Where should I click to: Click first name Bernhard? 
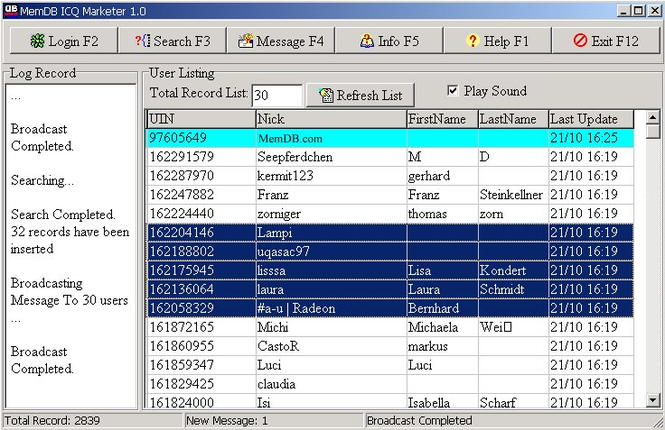pyautogui.click(x=433, y=308)
